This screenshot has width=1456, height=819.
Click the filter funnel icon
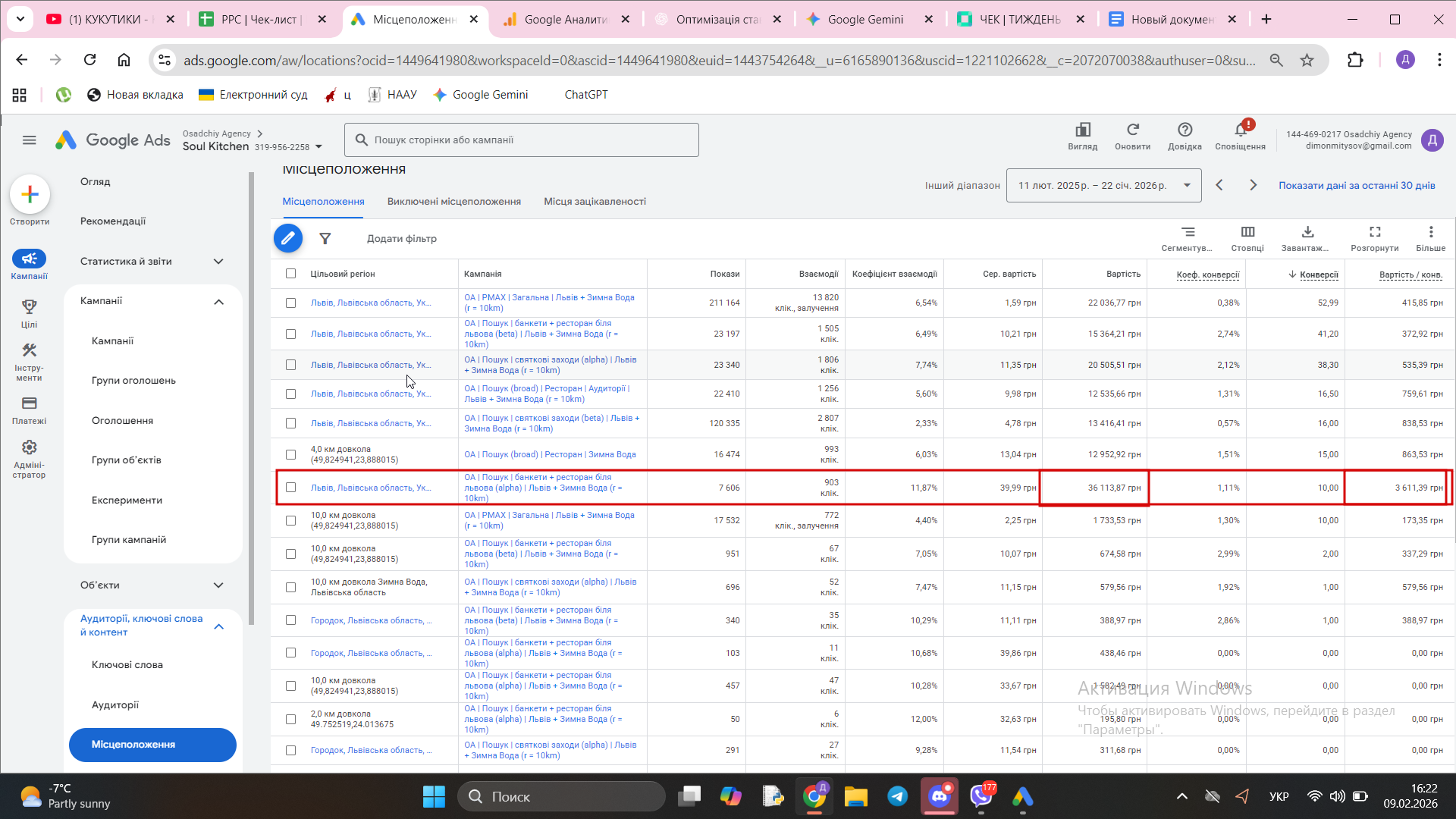click(x=325, y=239)
